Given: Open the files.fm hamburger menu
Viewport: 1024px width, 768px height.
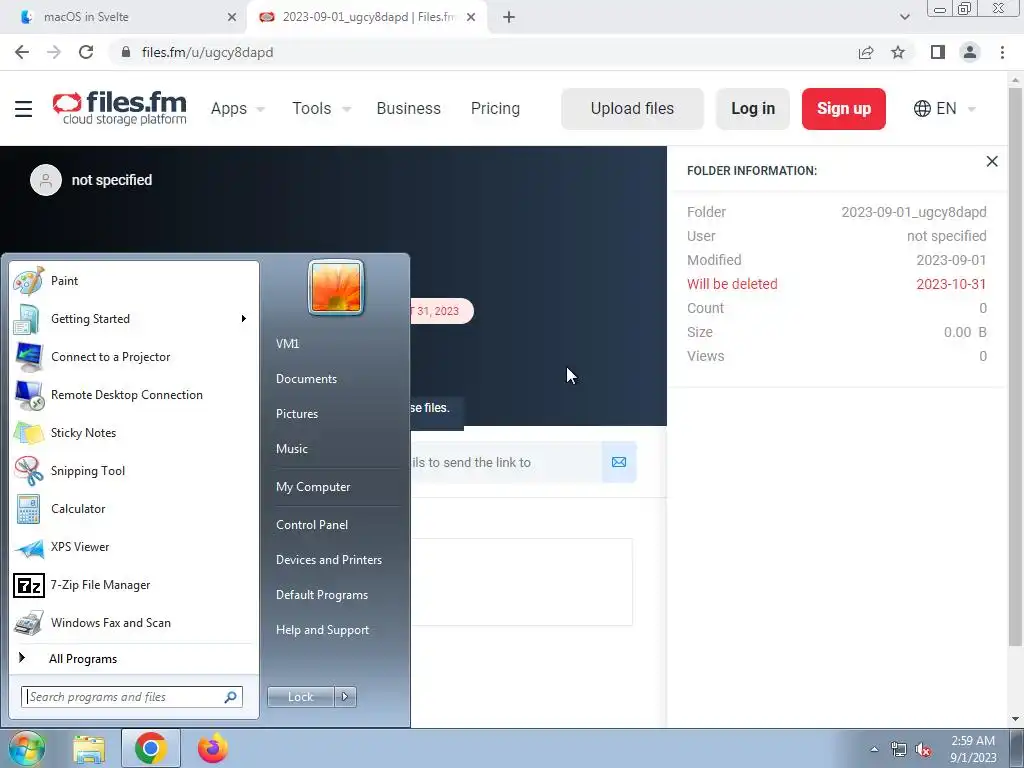Looking at the screenshot, I should 24,108.
